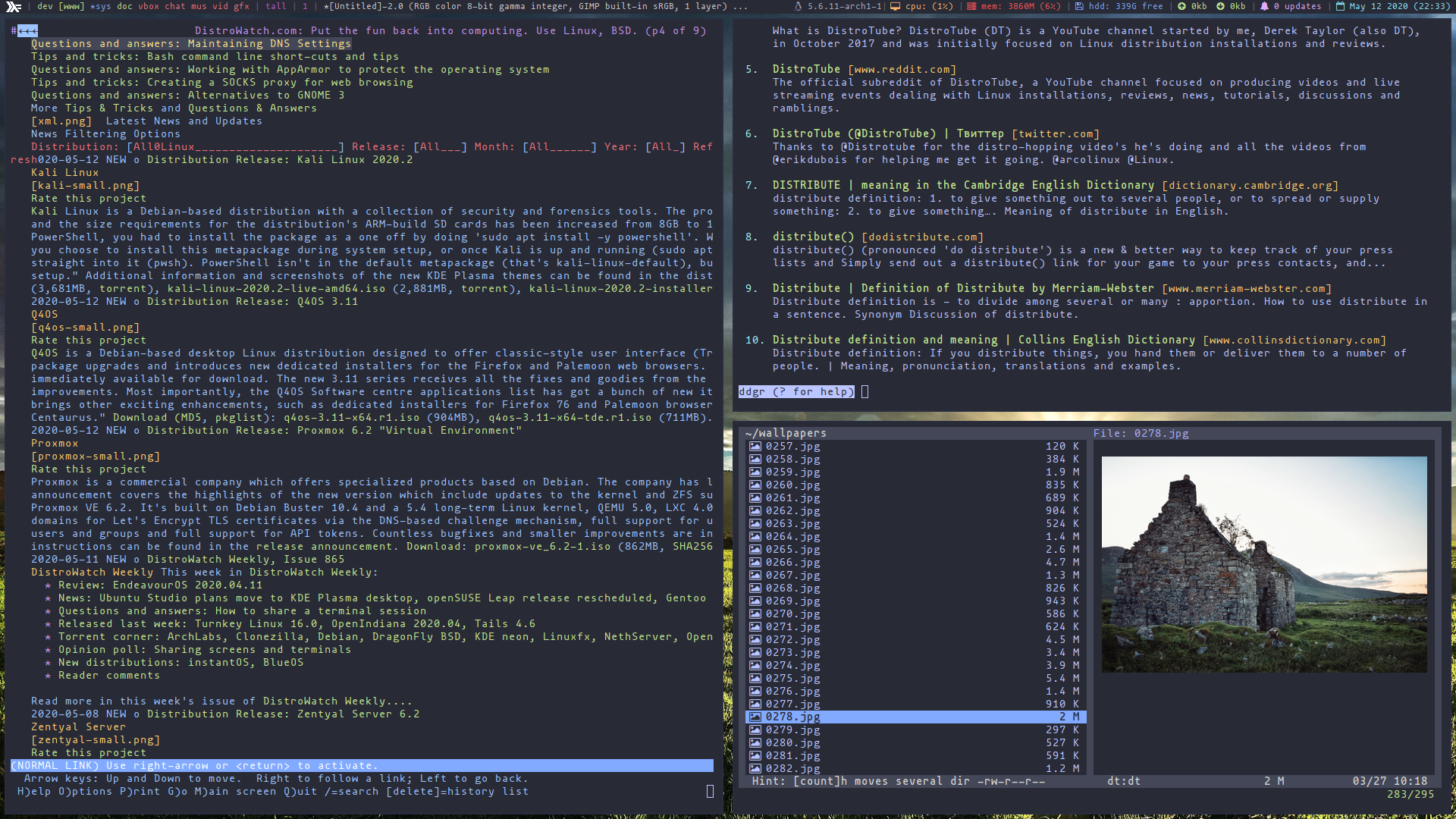Click the image file icon next to 0278.jpg
Image resolution: width=1456 pixels, height=819 pixels.
(755, 717)
